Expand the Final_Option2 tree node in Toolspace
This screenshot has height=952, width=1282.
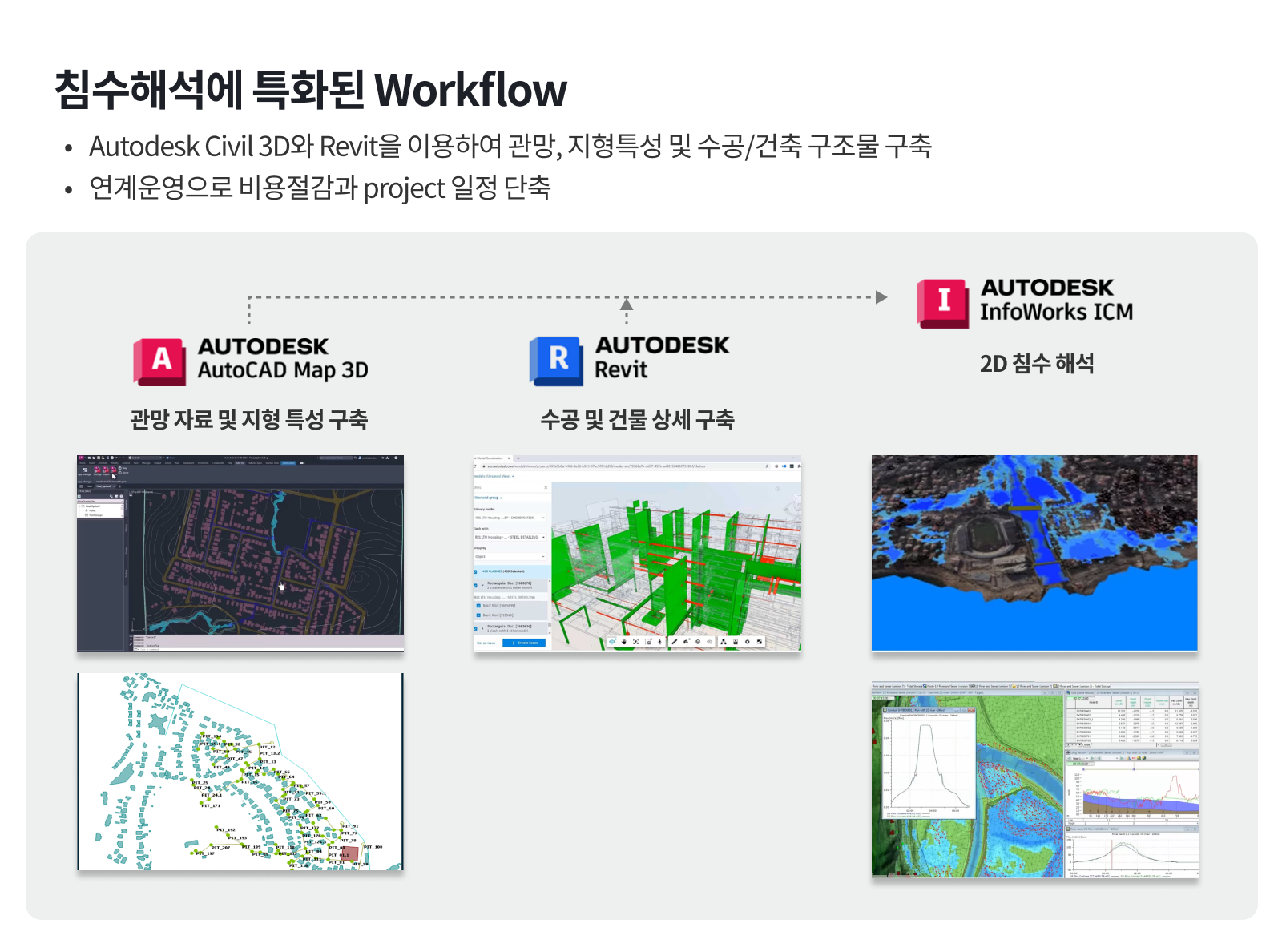(x=79, y=506)
